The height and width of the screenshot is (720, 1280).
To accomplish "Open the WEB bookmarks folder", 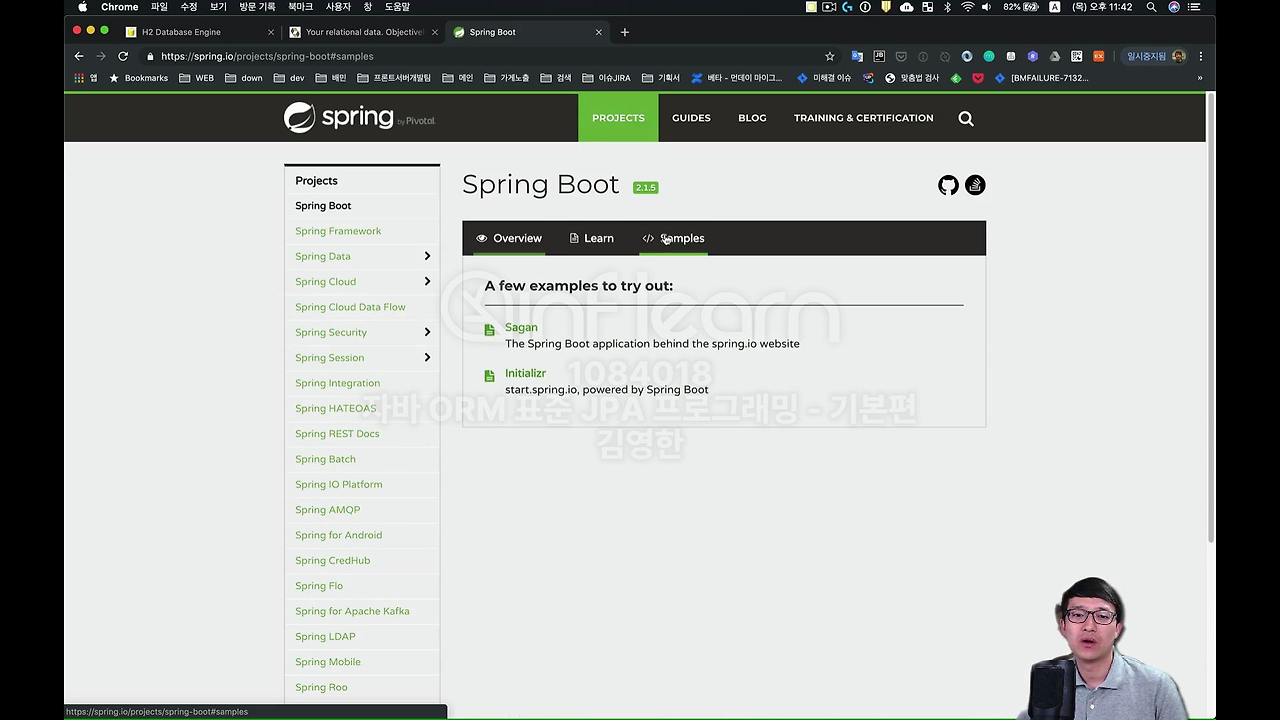I will (197, 78).
